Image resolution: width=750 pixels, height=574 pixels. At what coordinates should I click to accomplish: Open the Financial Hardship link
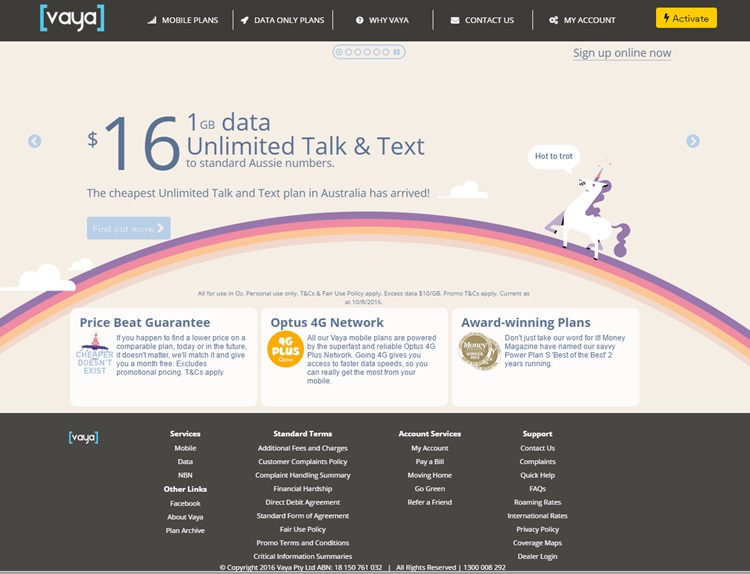click(x=303, y=489)
